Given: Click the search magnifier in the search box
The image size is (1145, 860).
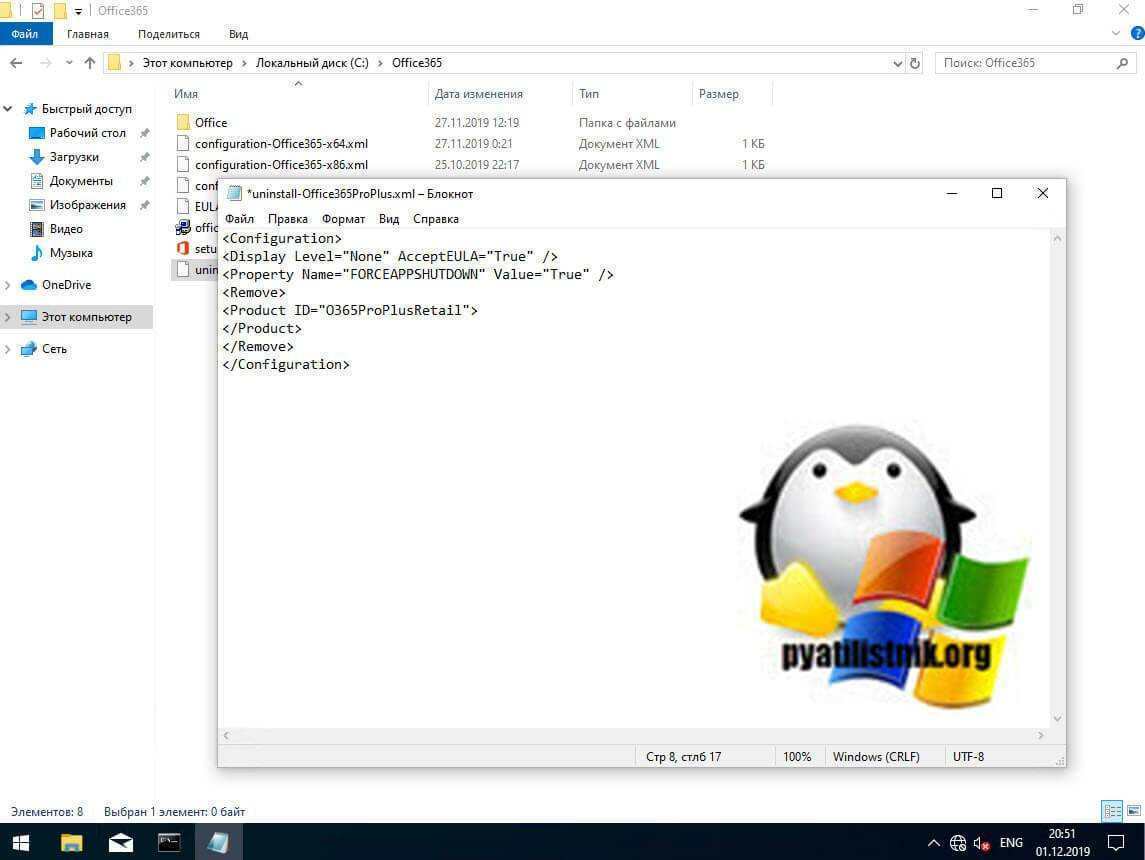Looking at the screenshot, I should coord(1124,62).
